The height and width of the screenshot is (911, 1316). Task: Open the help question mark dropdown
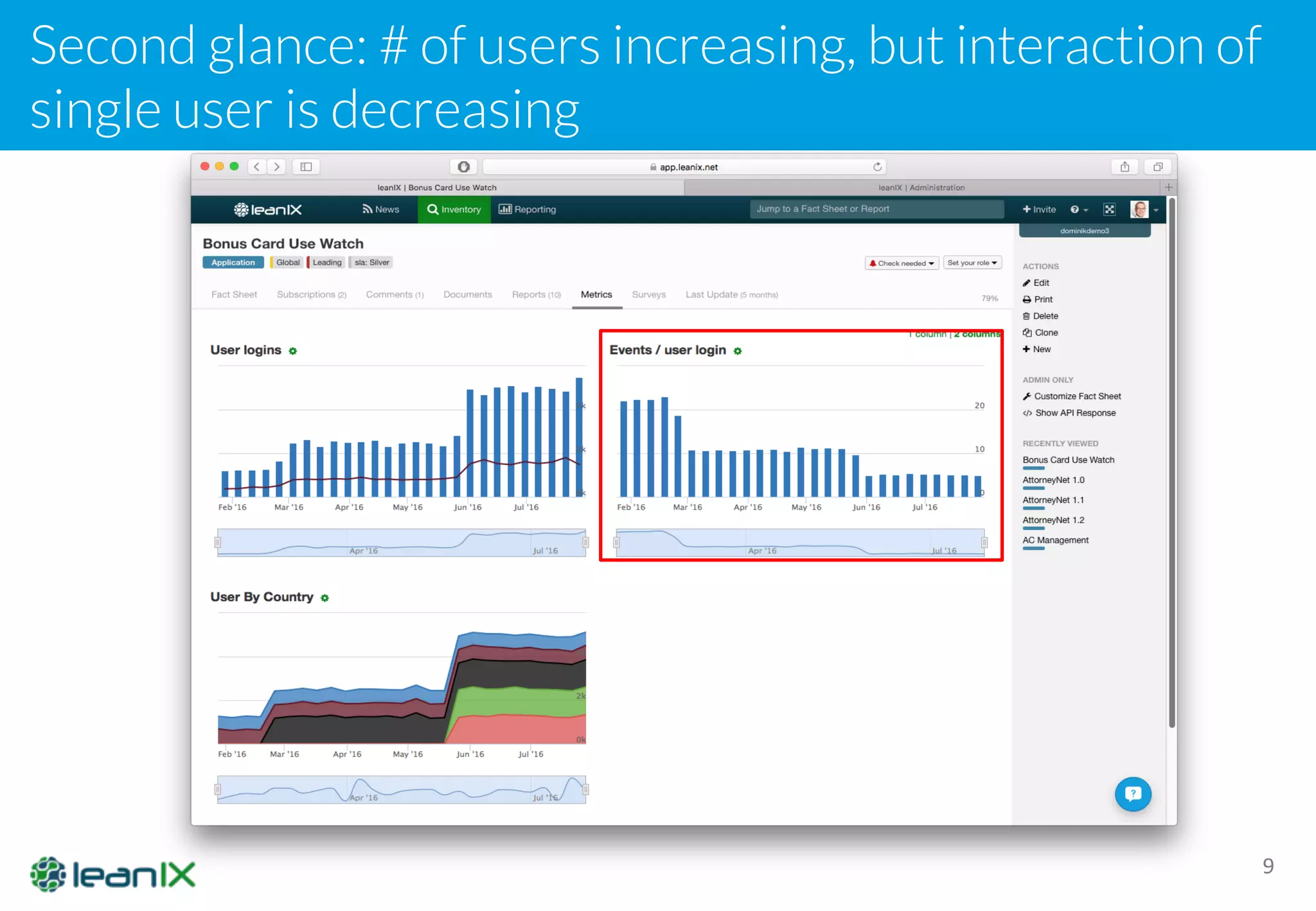[1079, 209]
